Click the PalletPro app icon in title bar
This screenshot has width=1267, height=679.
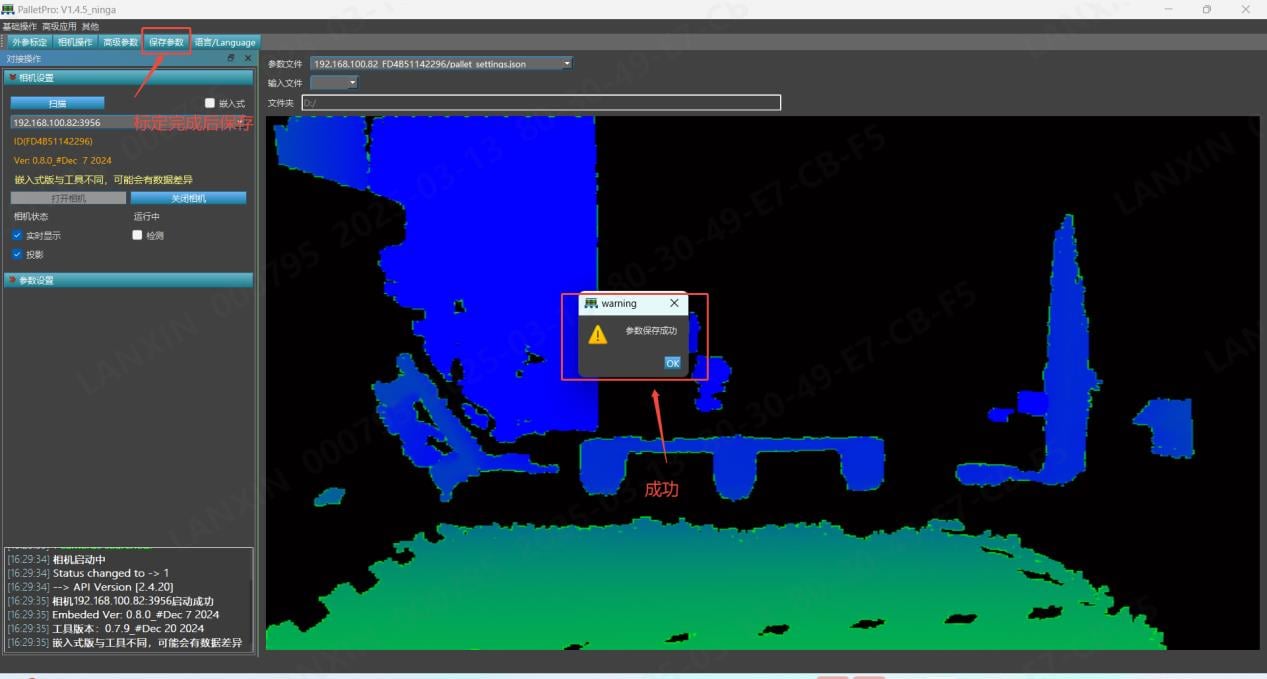8,9
